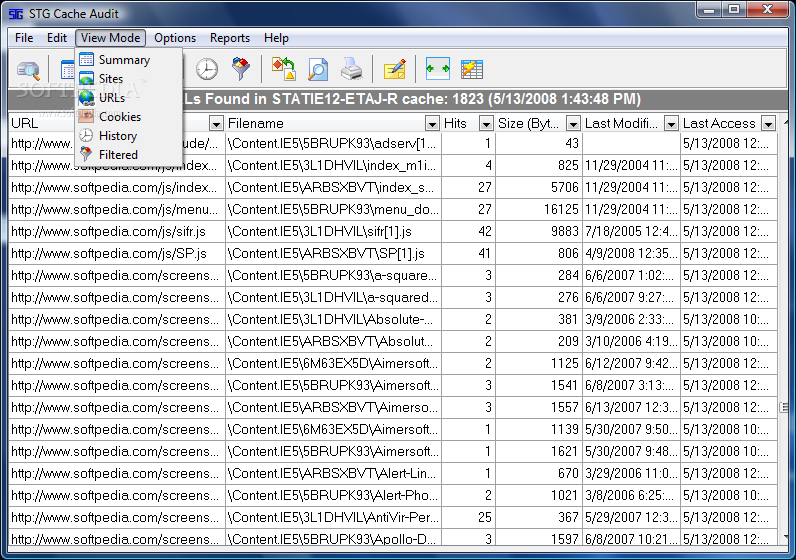Click the document magnifier preview toolbar icon
The image size is (796, 560).
point(318,69)
